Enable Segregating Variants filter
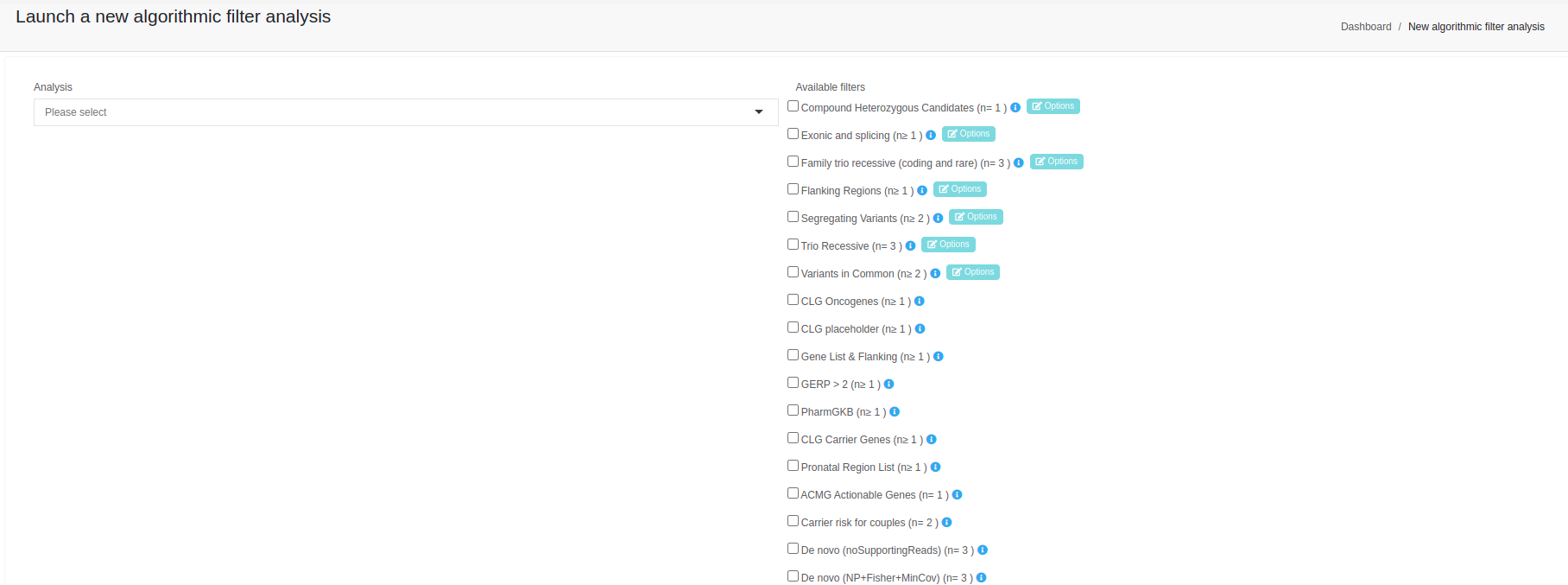 [793, 217]
